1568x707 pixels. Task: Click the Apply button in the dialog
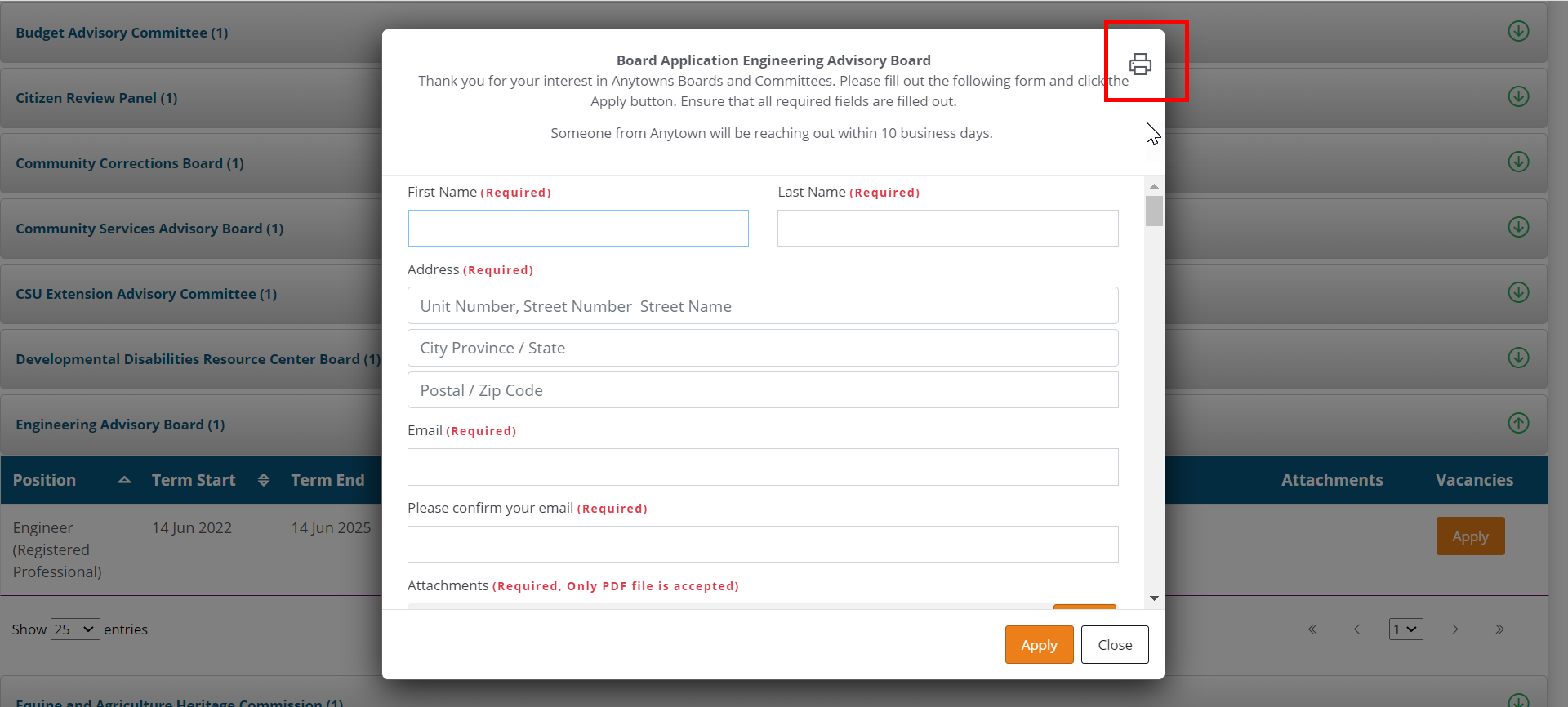pyautogui.click(x=1039, y=645)
